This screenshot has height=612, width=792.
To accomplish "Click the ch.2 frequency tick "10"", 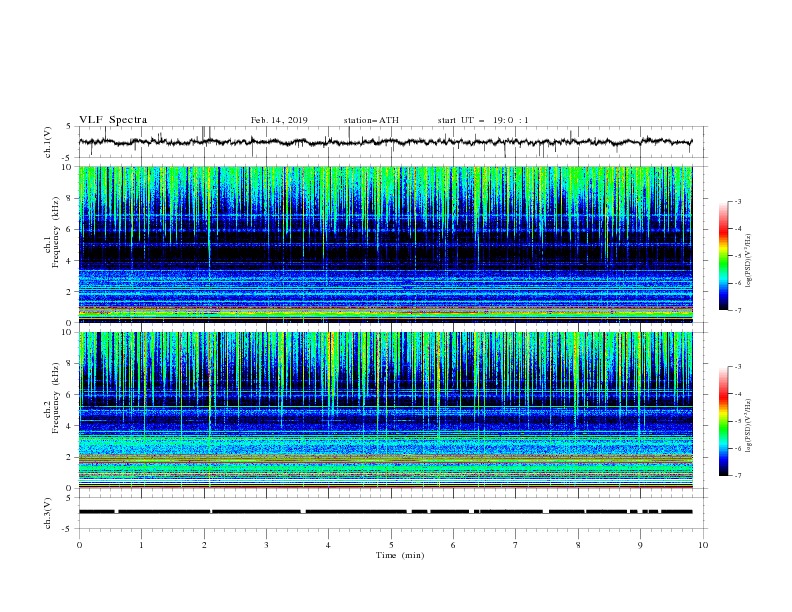I will pos(68,332).
